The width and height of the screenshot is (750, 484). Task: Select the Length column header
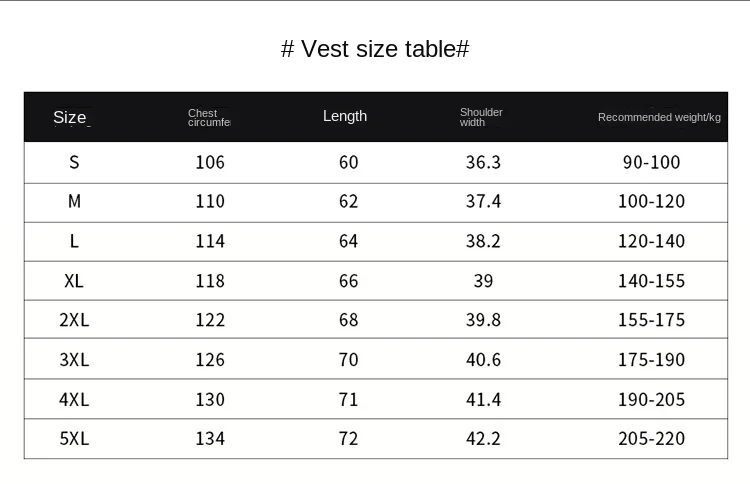[x=345, y=116]
